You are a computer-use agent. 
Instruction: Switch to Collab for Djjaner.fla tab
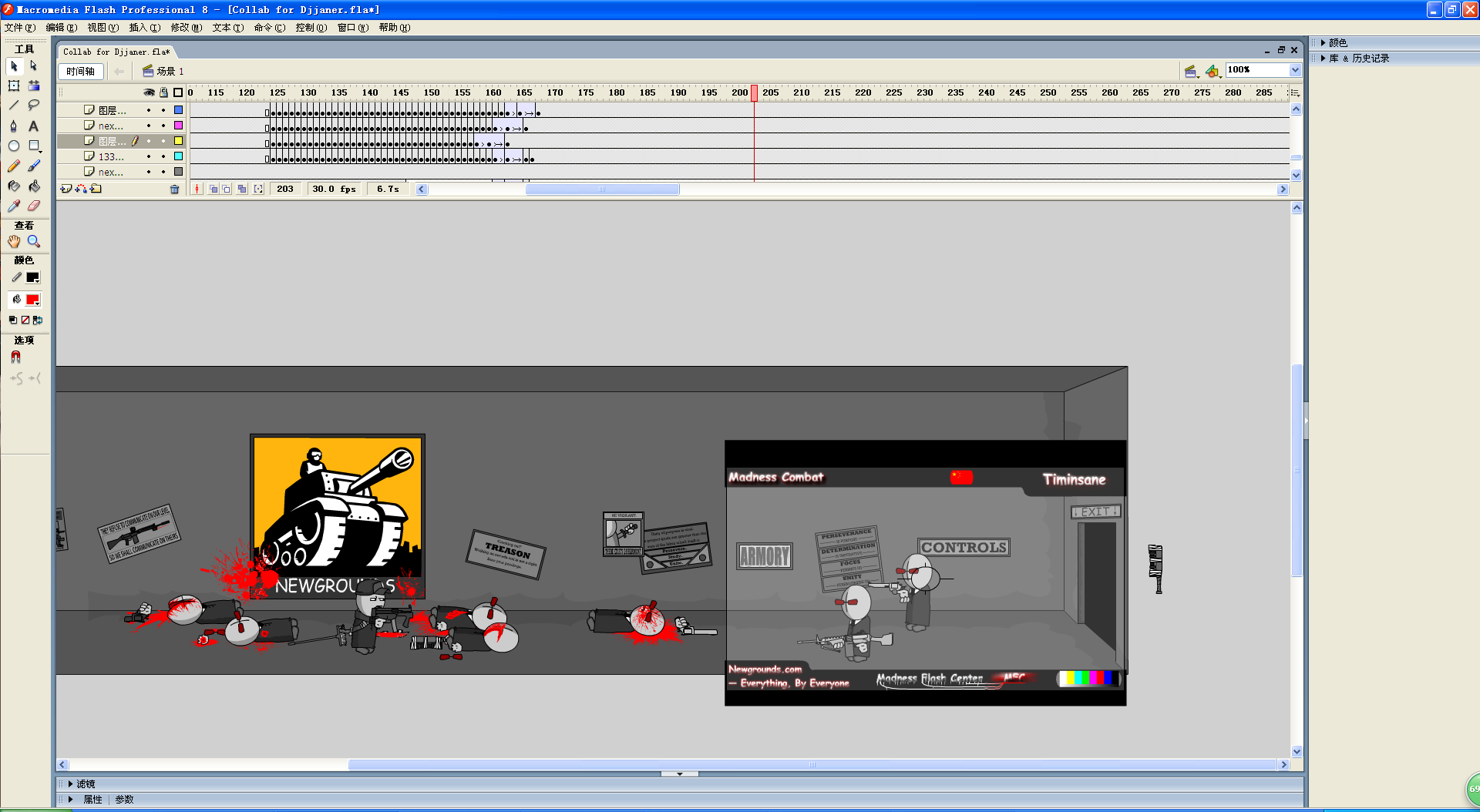[x=116, y=52]
